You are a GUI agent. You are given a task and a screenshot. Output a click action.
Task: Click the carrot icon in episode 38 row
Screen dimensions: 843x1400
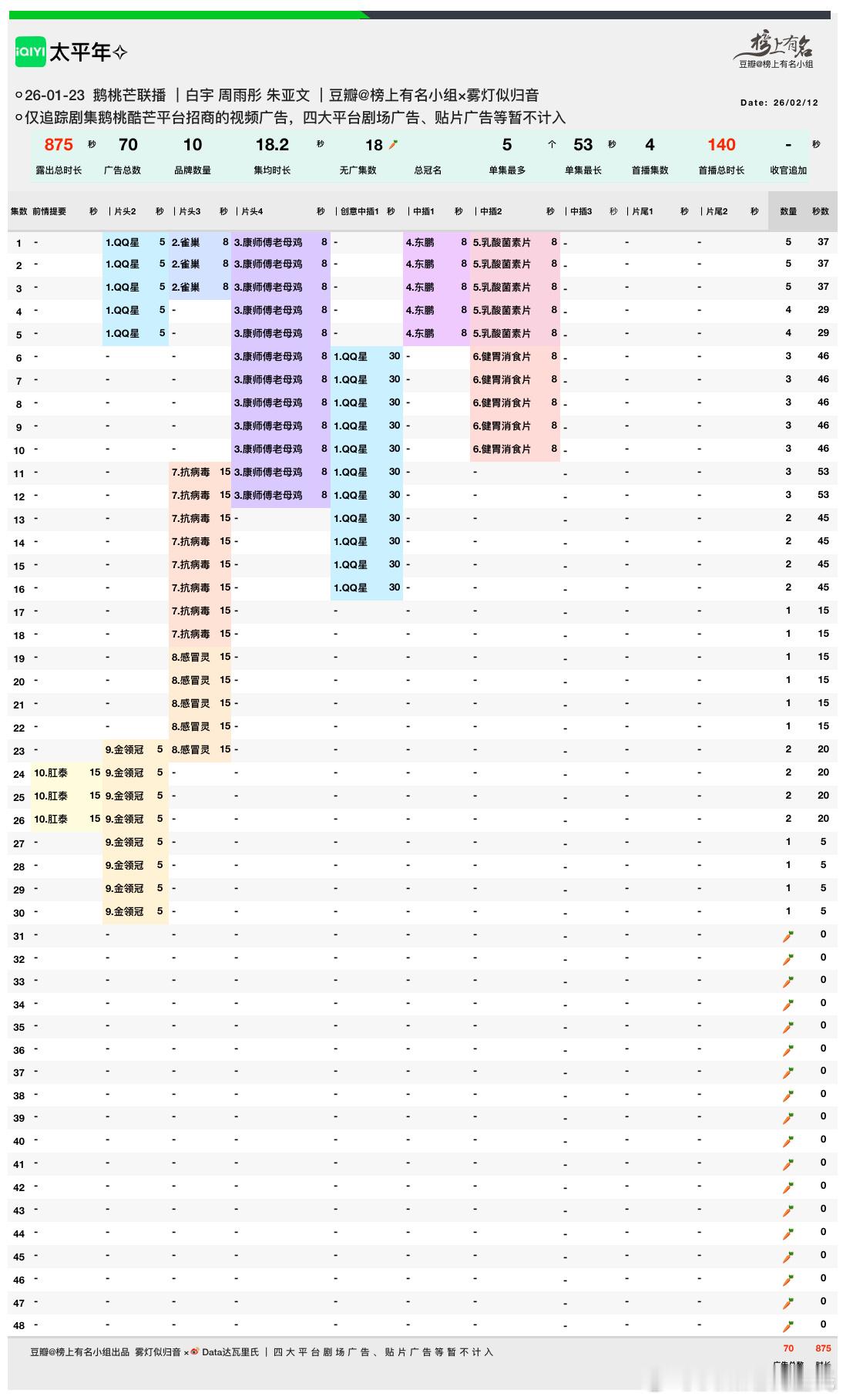click(x=788, y=1095)
